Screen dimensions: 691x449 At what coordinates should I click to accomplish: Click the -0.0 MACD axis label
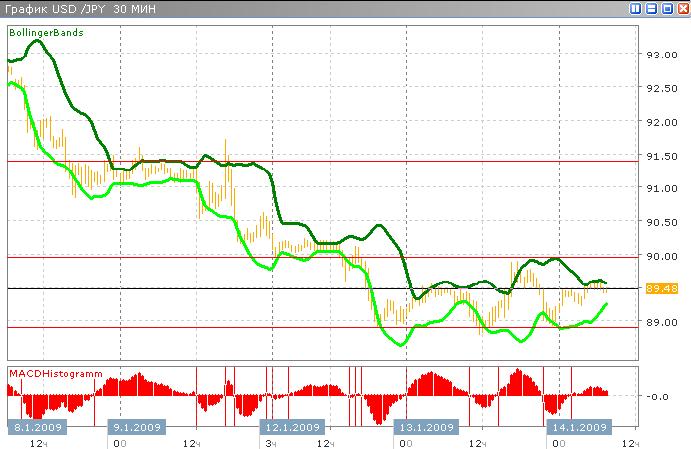pyautogui.click(x=660, y=397)
